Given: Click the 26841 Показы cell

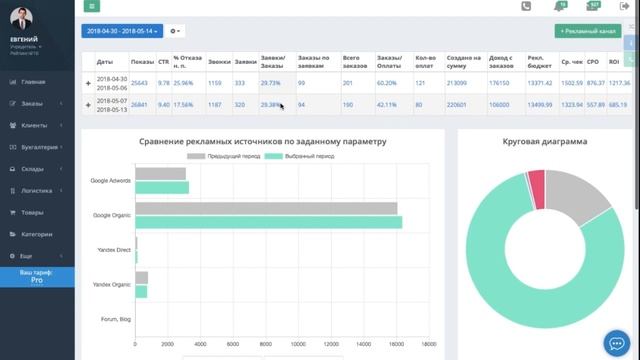Looking at the screenshot, I should point(139,105).
